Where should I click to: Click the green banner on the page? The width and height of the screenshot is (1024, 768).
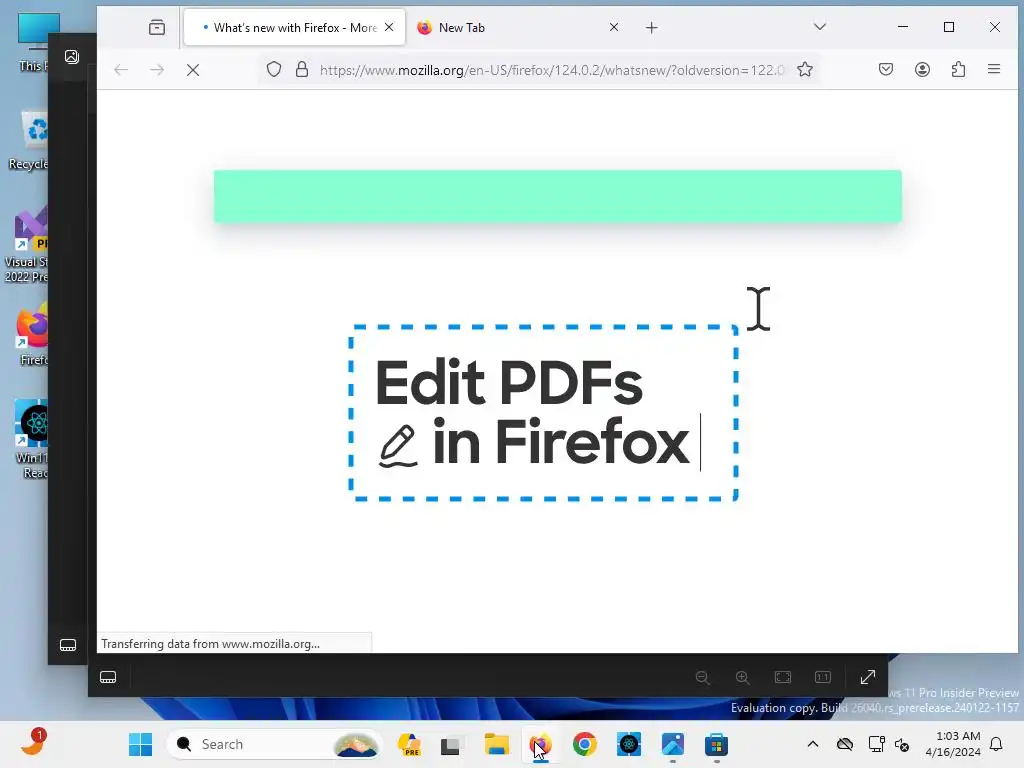pyautogui.click(x=558, y=197)
